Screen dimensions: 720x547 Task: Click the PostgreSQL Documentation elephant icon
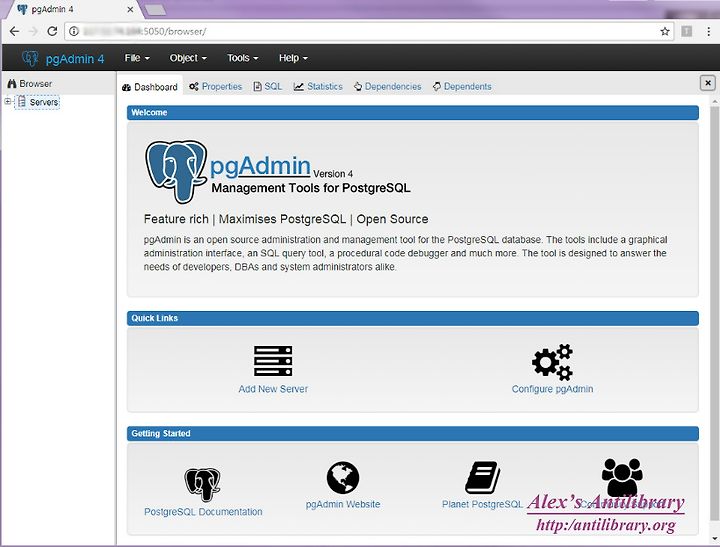[202, 484]
